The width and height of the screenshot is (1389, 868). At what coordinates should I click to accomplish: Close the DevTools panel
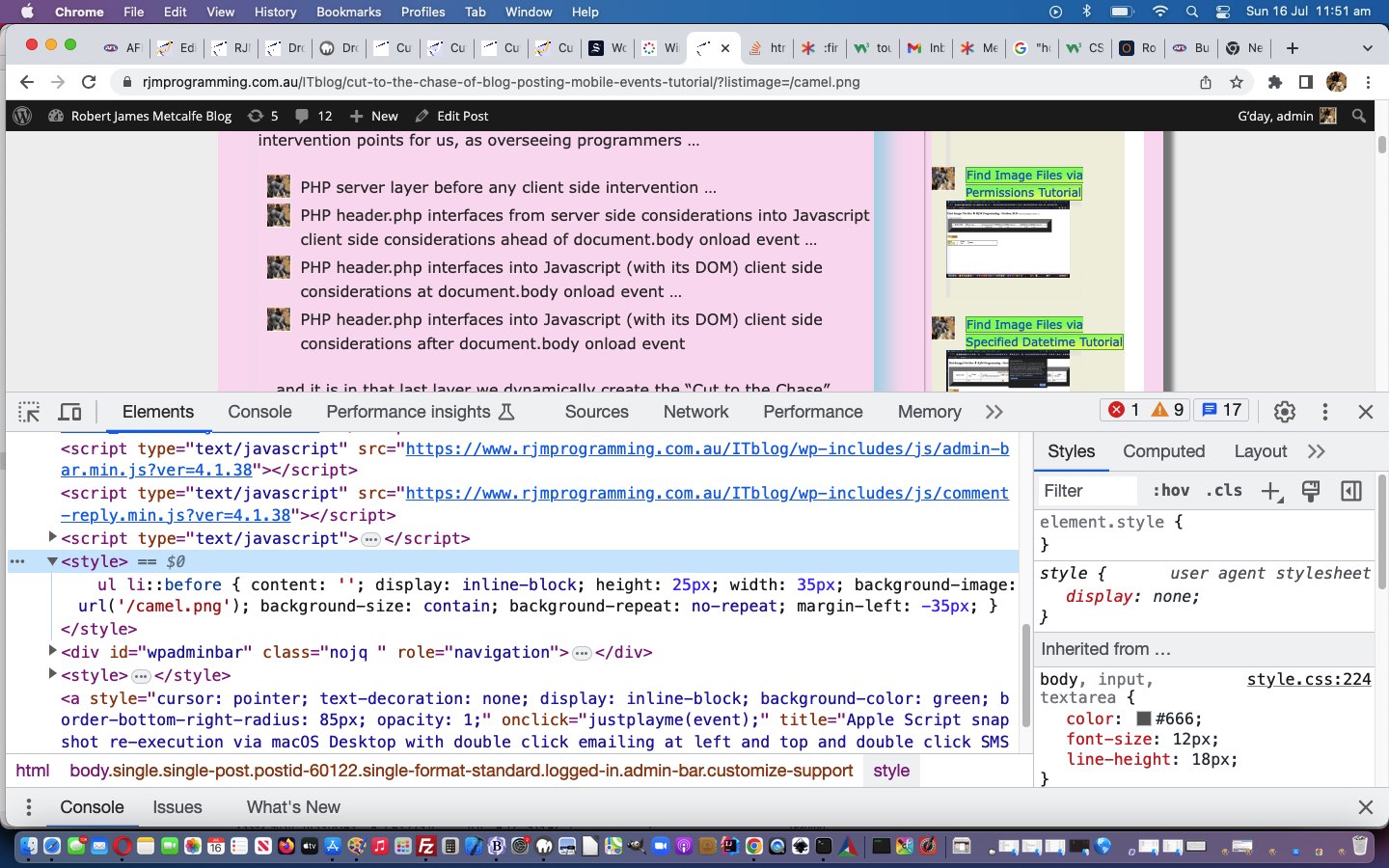pos(1365,412)
